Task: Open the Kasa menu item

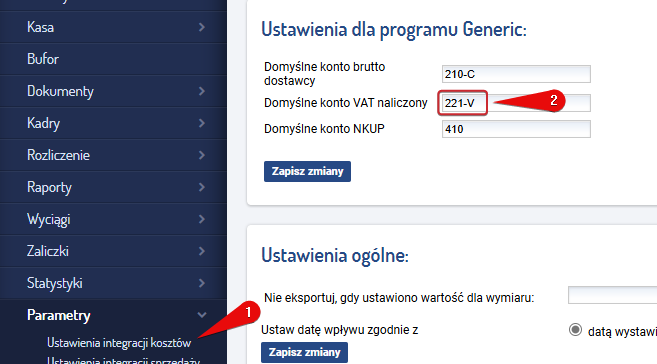Action: coord(113,27)
